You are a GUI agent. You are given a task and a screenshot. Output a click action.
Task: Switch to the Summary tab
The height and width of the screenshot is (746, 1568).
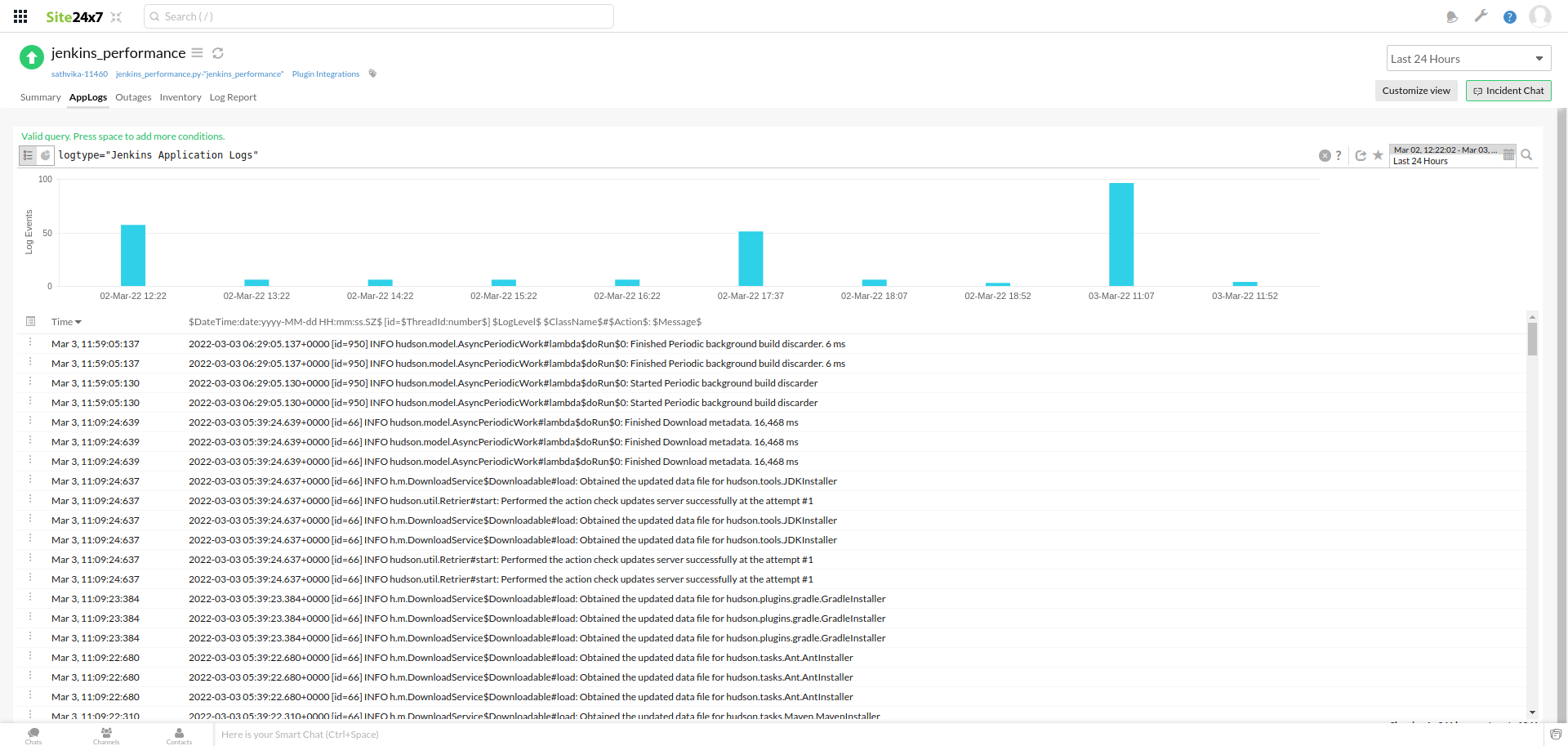40,96
